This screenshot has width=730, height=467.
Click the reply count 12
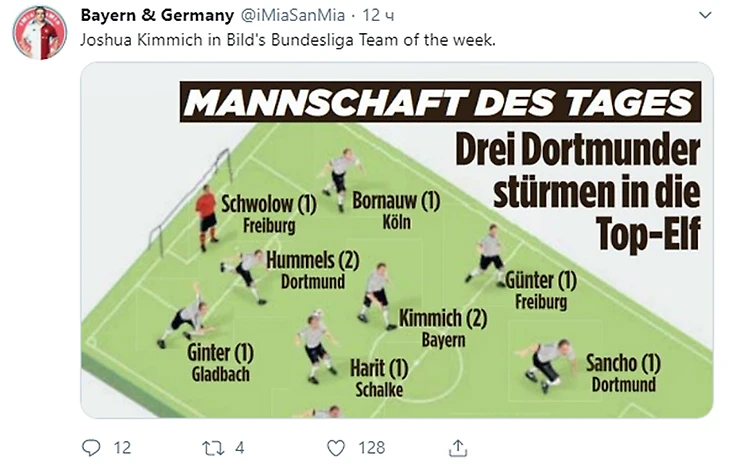(x=122, y=448)
